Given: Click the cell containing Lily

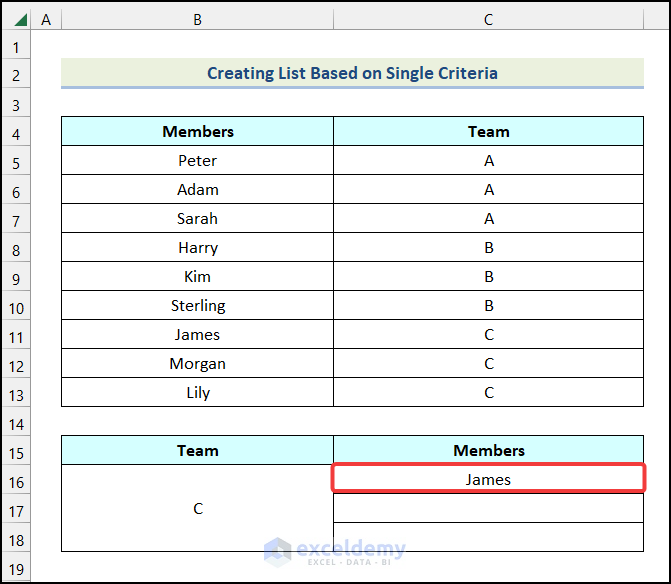Looking at the screenshot, I should 197,393.
